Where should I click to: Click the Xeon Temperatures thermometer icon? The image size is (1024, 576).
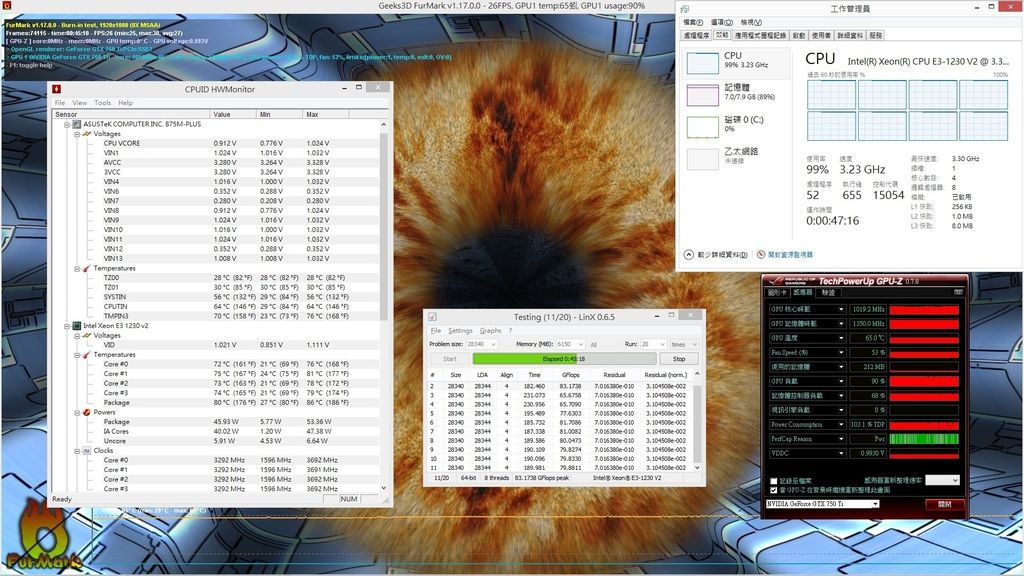coord(87,355)
